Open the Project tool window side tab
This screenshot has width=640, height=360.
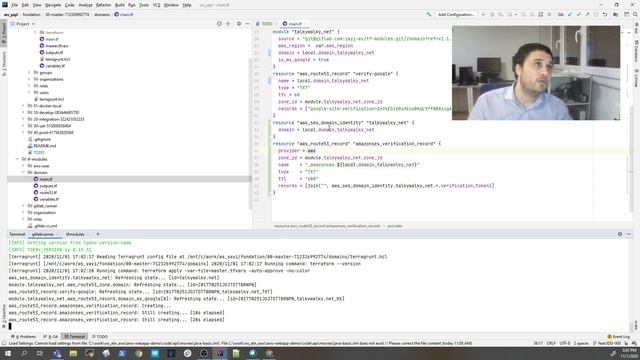click(4, 33)
